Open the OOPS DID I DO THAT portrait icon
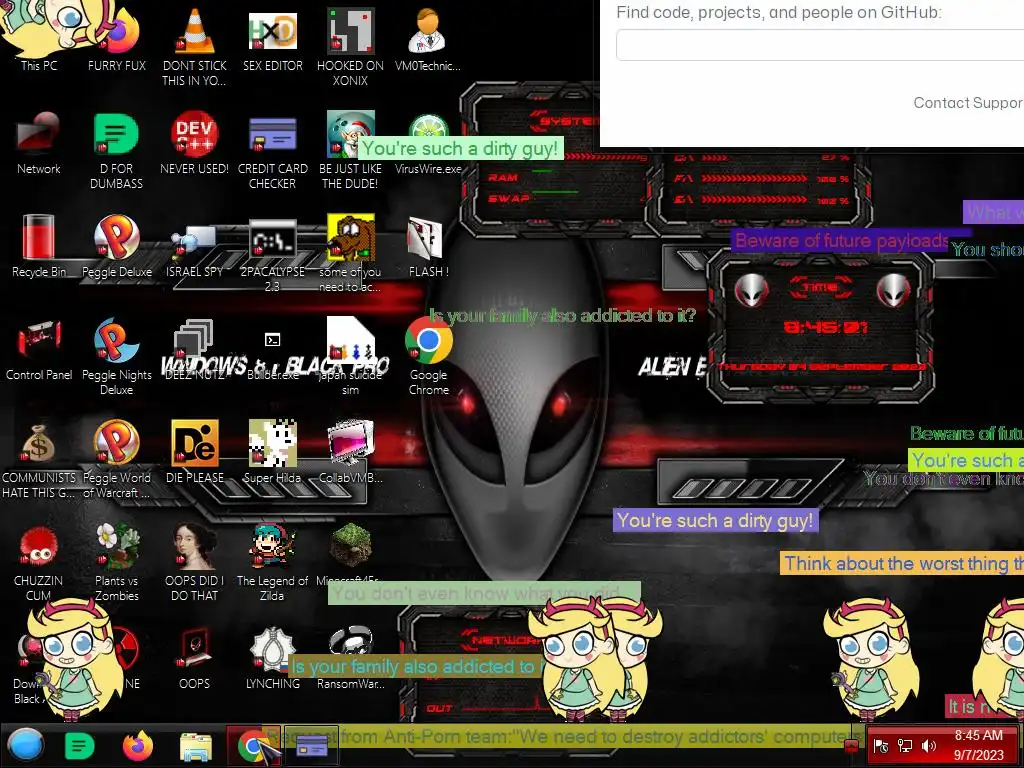 [195, 563]
